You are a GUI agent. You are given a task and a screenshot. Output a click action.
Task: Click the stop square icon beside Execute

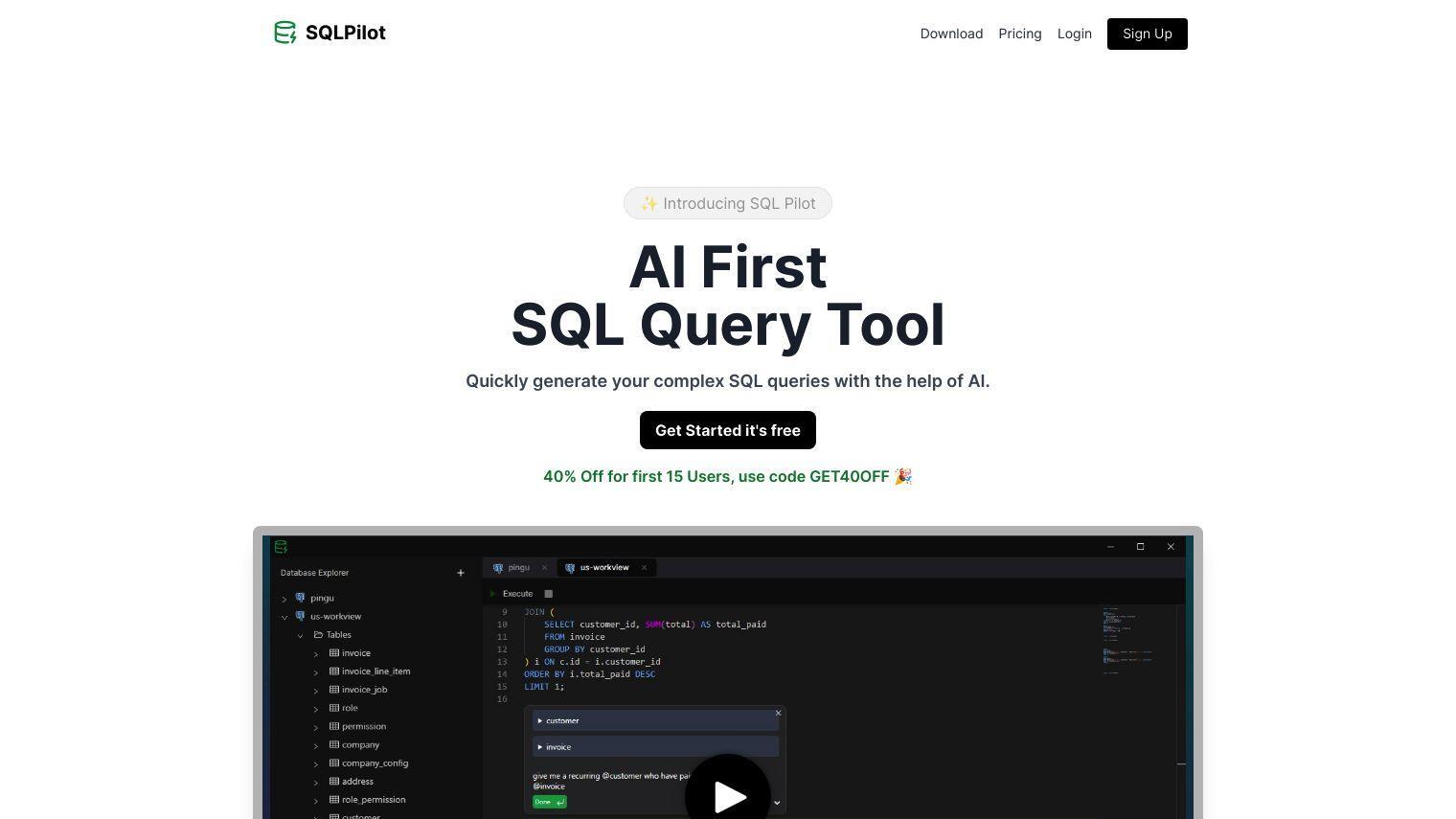[549, 594]
